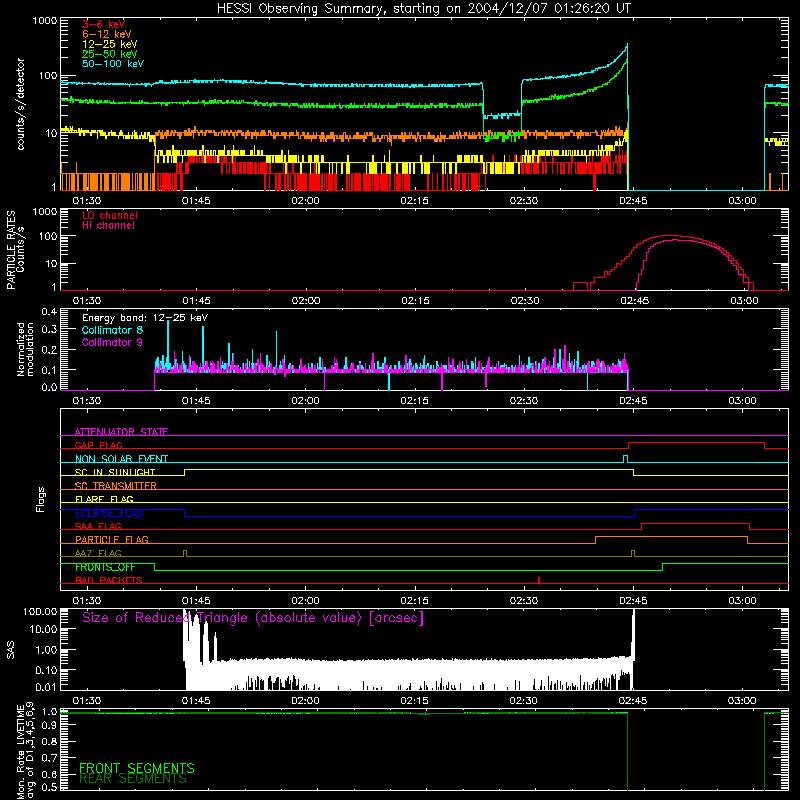800x800 pixels.
Task: Select the cyan 50-100 keV legend label
Action: click(113, 64)
